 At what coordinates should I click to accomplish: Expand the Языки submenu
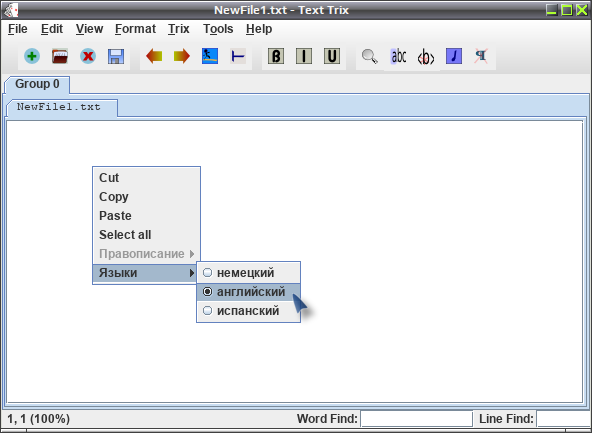[145, 273]
